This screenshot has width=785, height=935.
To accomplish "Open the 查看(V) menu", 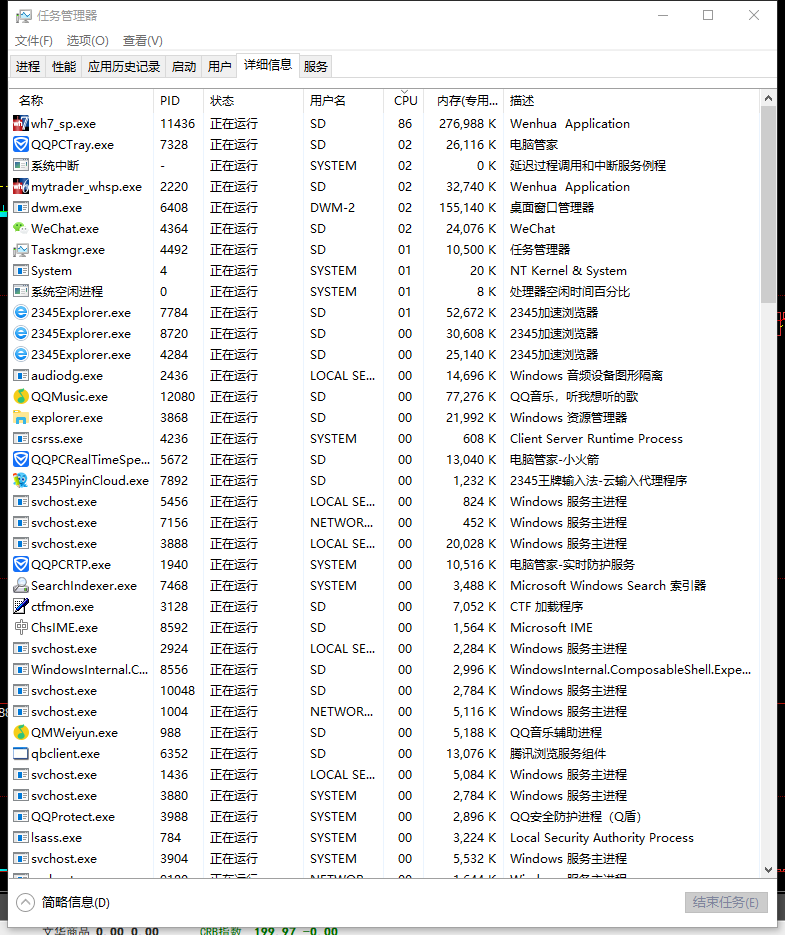I will [x=142, y=40].
